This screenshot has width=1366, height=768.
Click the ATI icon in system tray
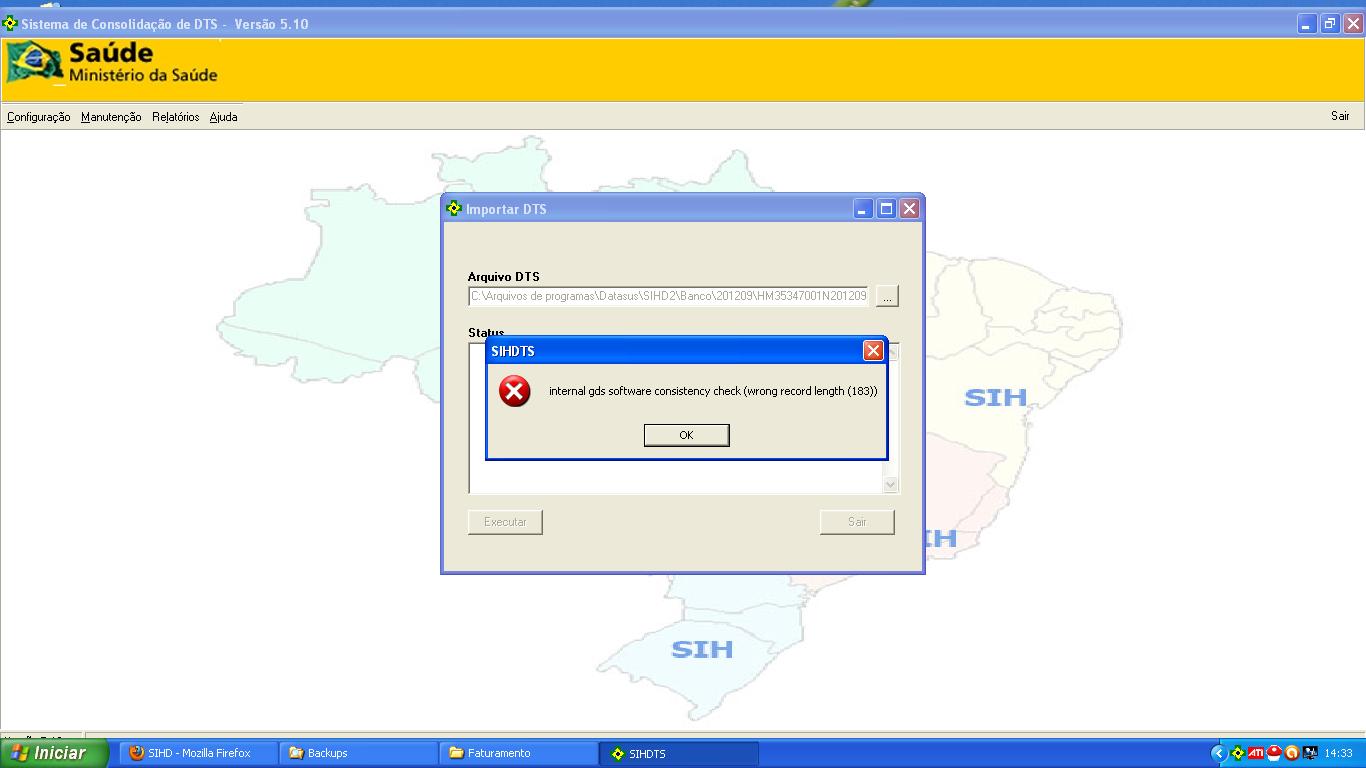1256,753
